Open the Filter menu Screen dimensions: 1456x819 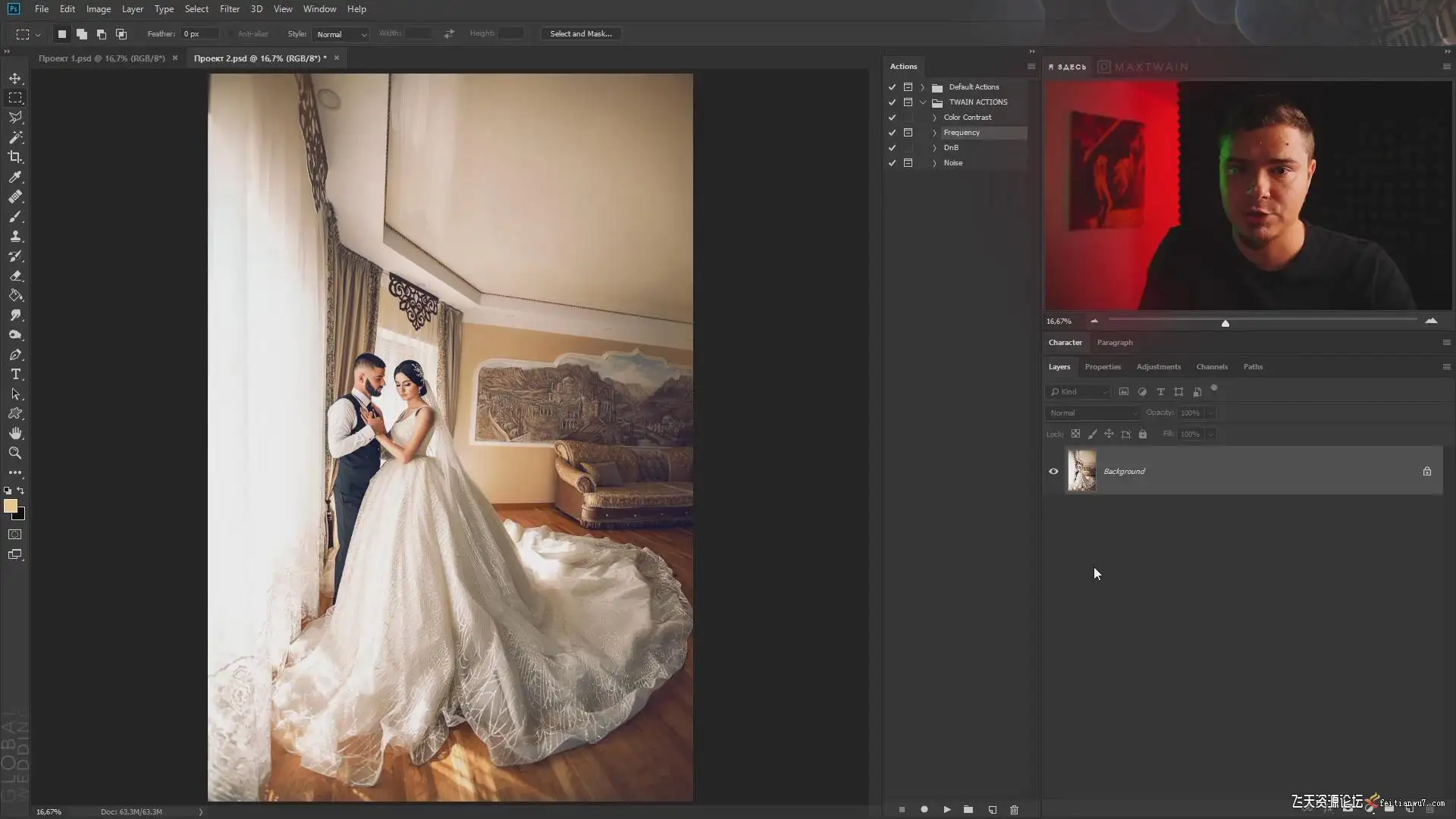click(230, 9)
